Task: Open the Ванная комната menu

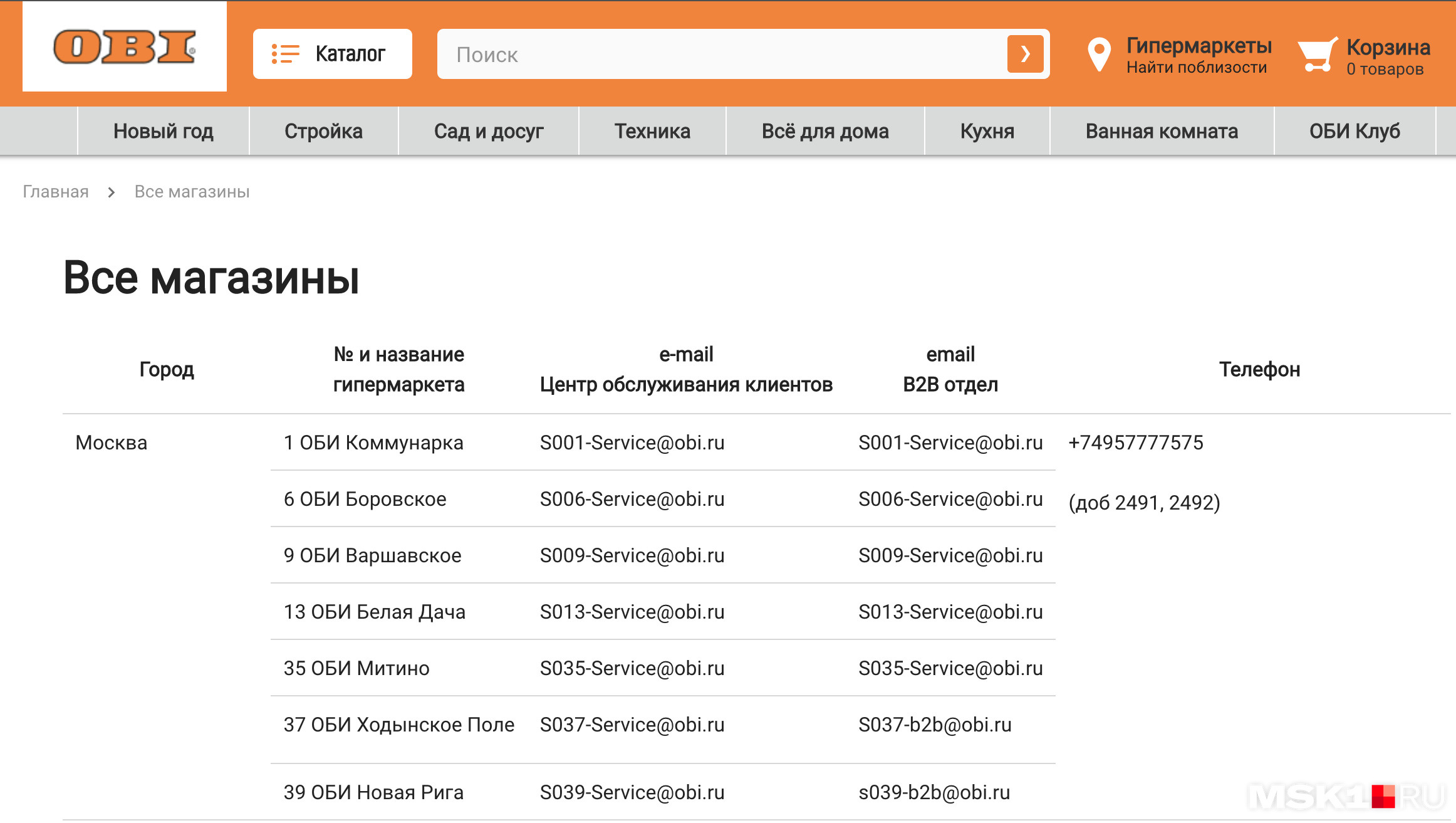Action: [1162, 131]
